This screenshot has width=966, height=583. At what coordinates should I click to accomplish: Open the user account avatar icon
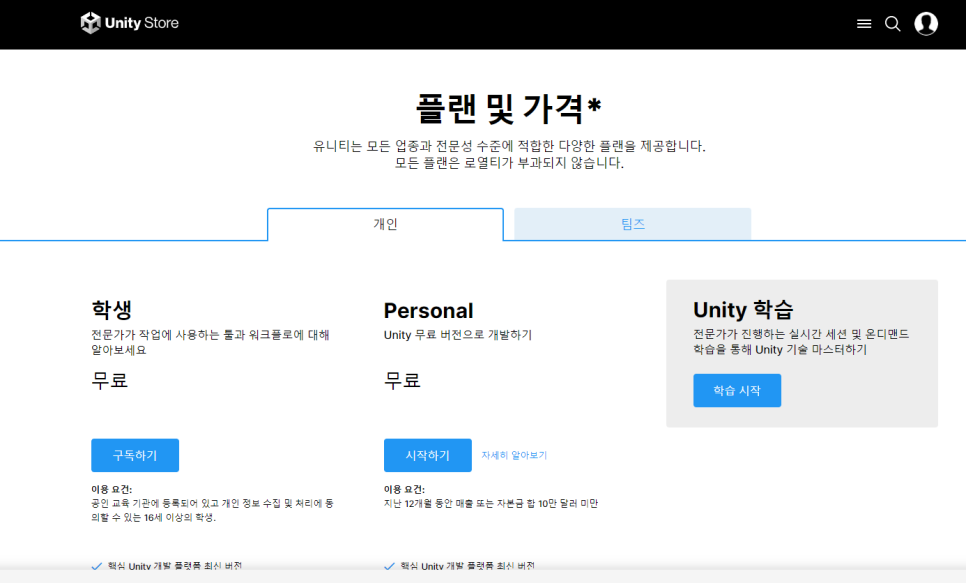926,23
